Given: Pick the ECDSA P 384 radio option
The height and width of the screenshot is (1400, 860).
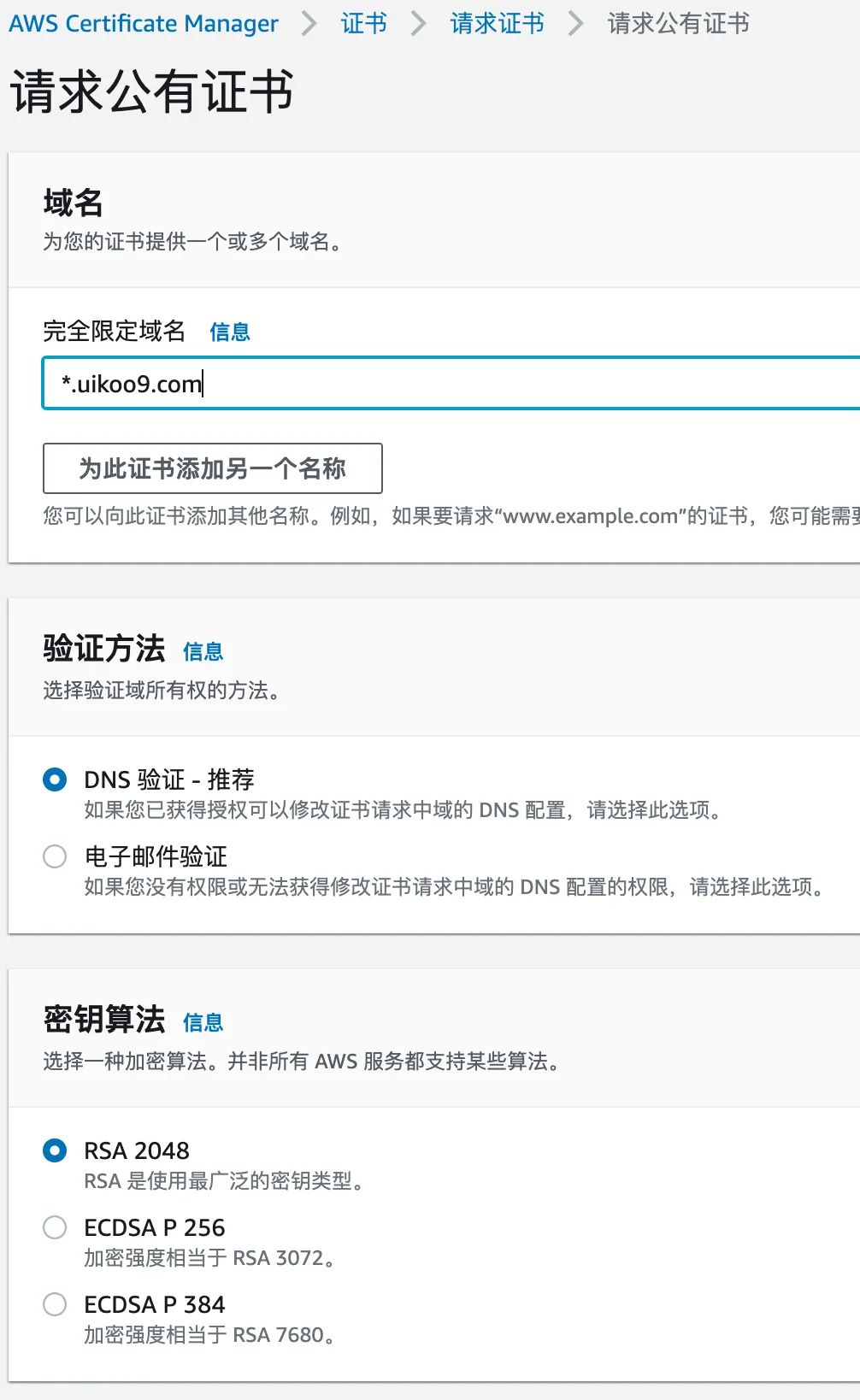Looking at the screenshot, I should (55, 1304).
